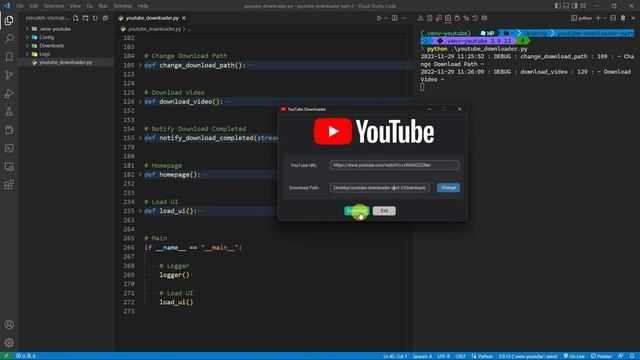
Task: Open the Explorer view in the activity bar
Action: tap(9, 20)
